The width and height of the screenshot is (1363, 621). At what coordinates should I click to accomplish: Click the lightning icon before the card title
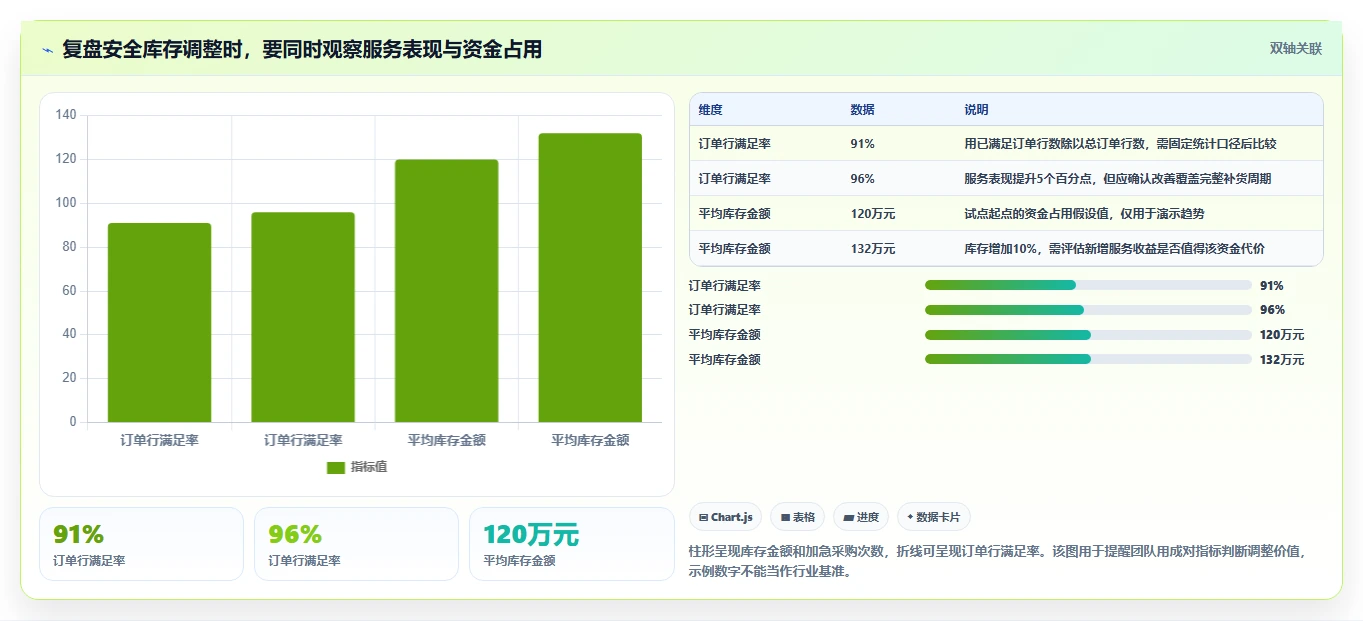click(x=47, y=49)
